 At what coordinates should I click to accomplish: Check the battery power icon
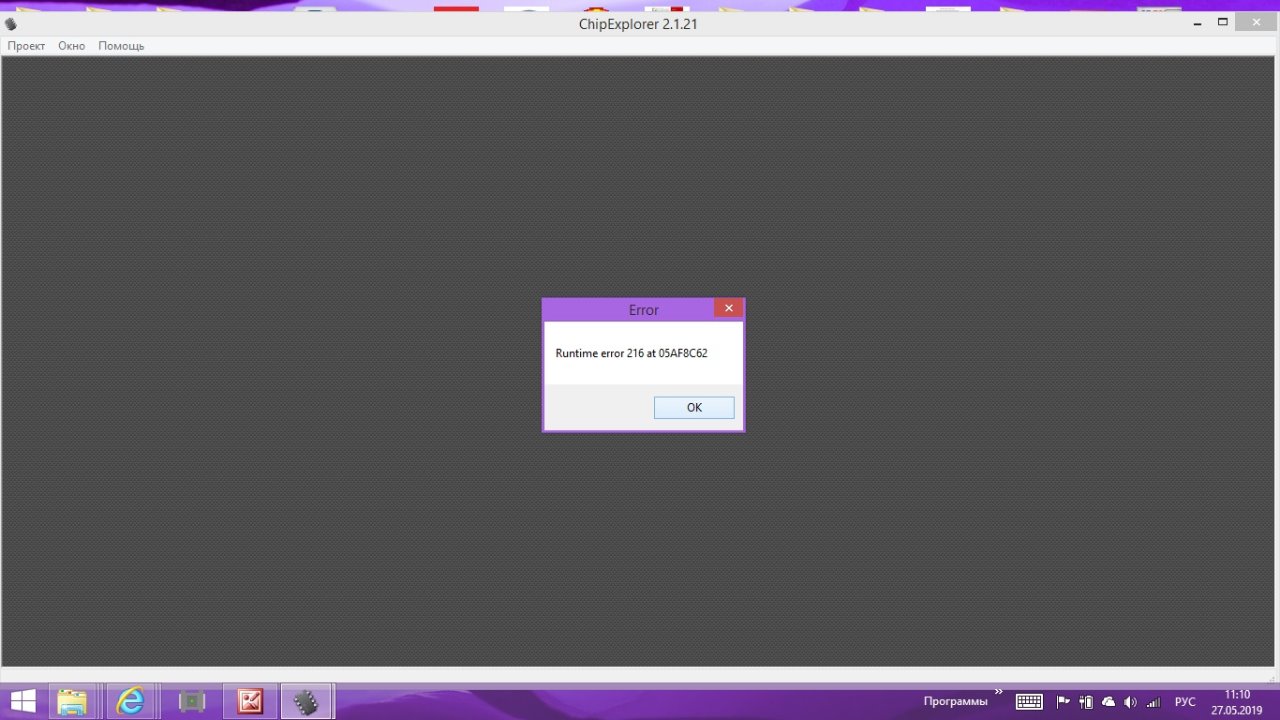(1086, 702)
